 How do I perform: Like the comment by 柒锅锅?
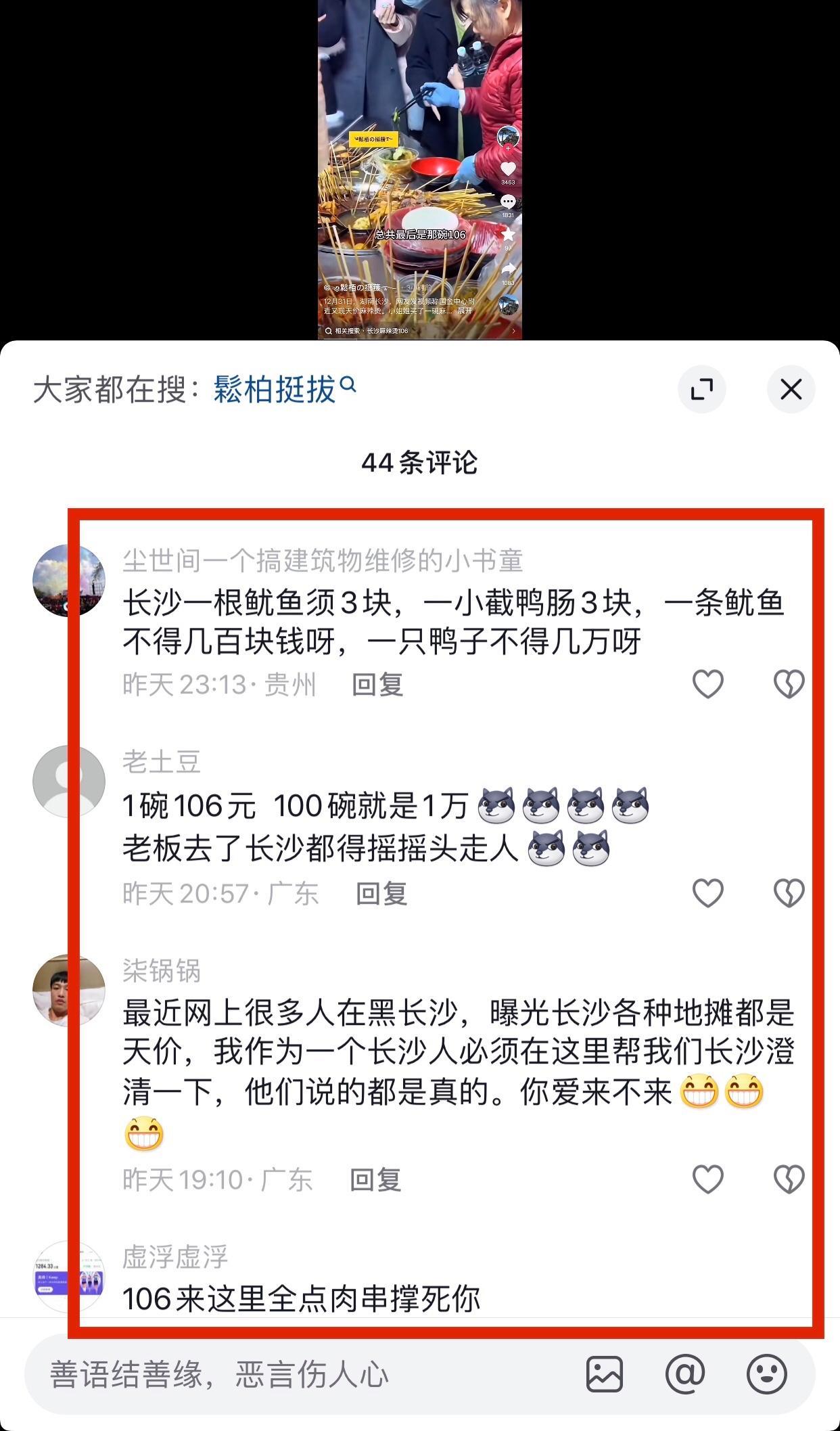(x=708, y=1179)
